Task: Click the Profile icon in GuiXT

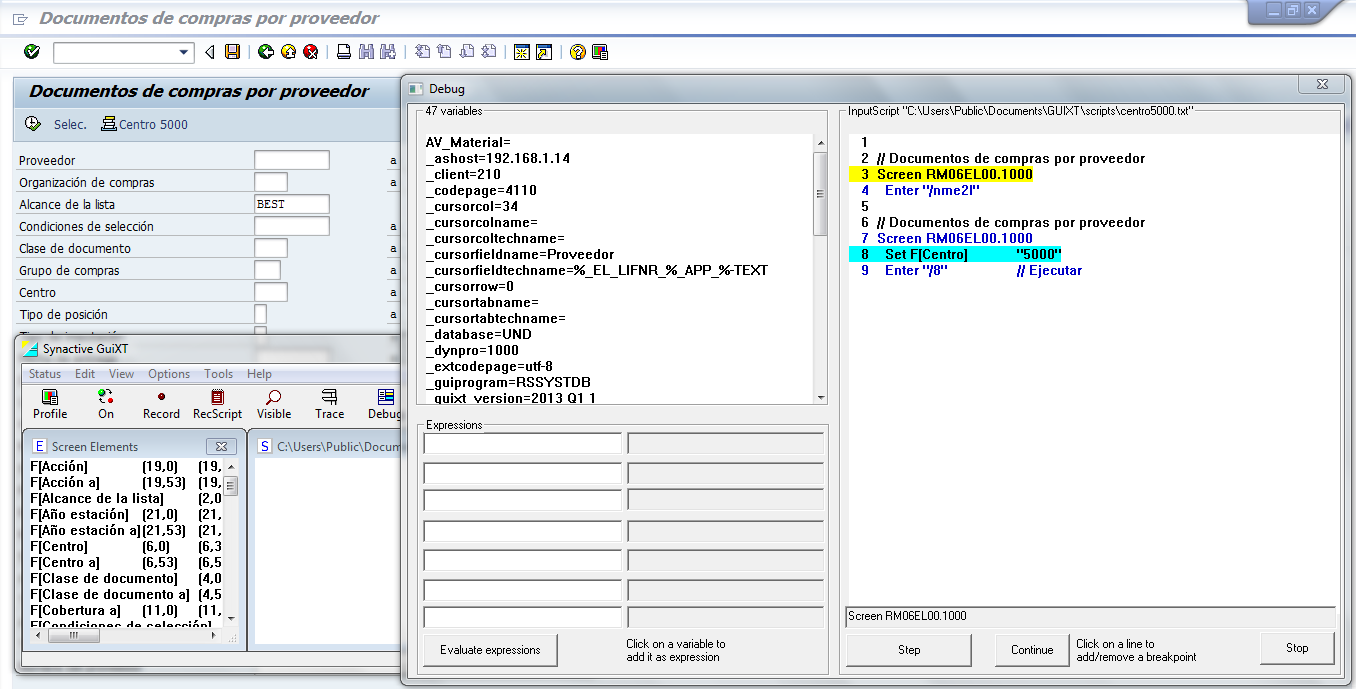Action: point(50,404)
